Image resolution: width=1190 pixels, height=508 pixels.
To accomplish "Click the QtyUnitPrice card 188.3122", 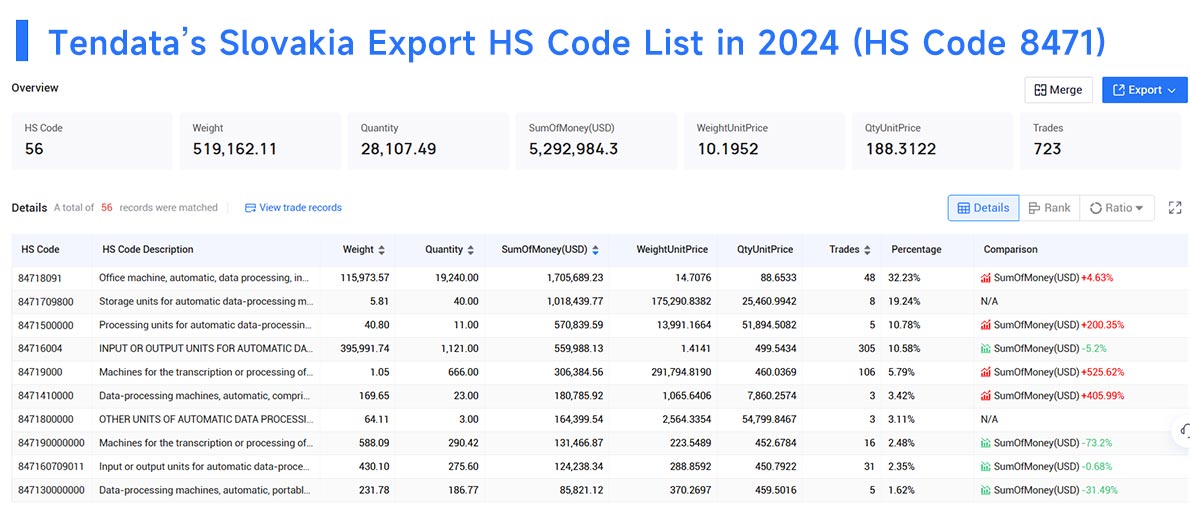I will [x=933, y=141].
